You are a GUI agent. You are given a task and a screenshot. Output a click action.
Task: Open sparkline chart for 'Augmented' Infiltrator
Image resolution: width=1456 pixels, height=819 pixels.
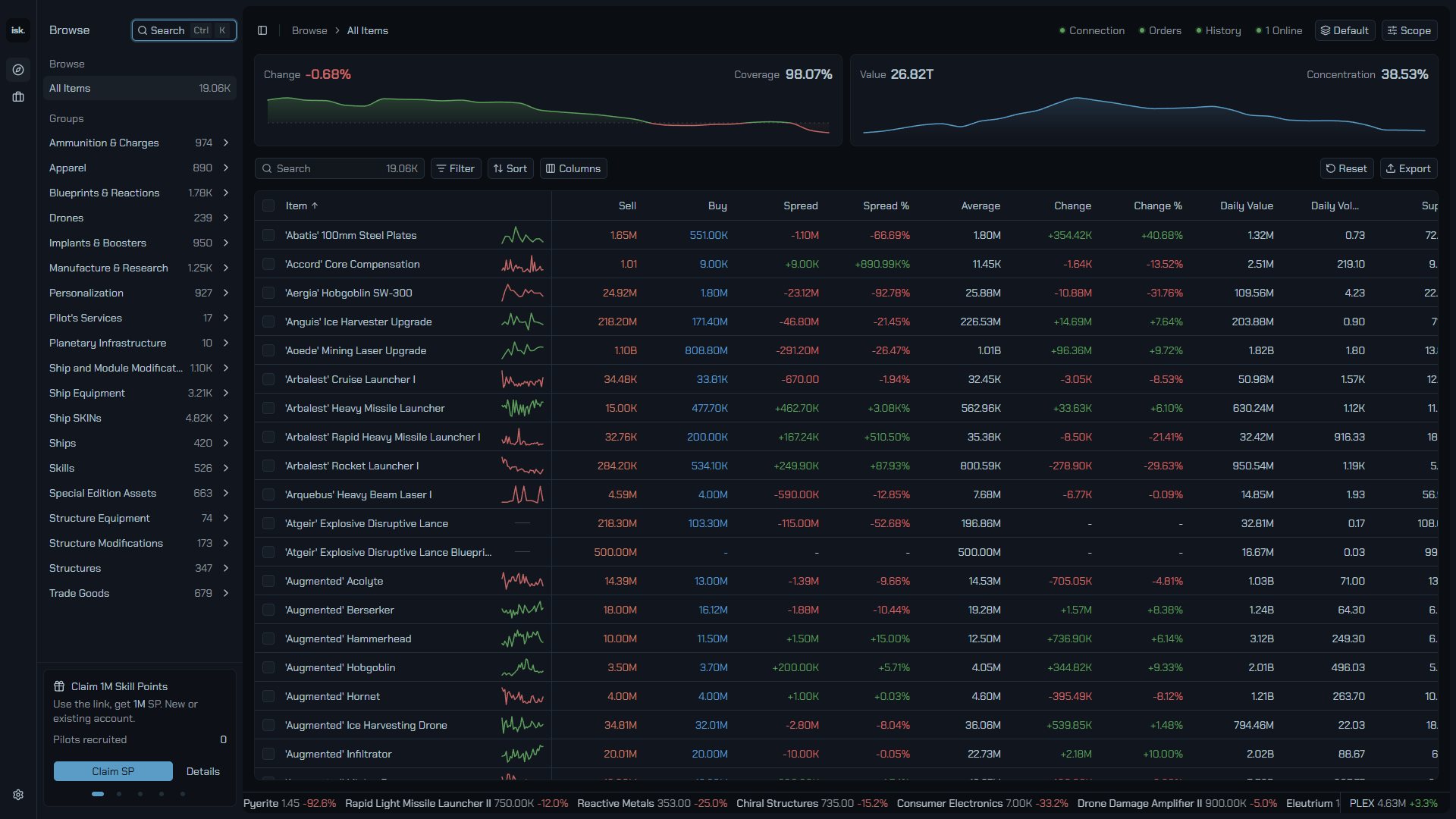coord(522,754)
